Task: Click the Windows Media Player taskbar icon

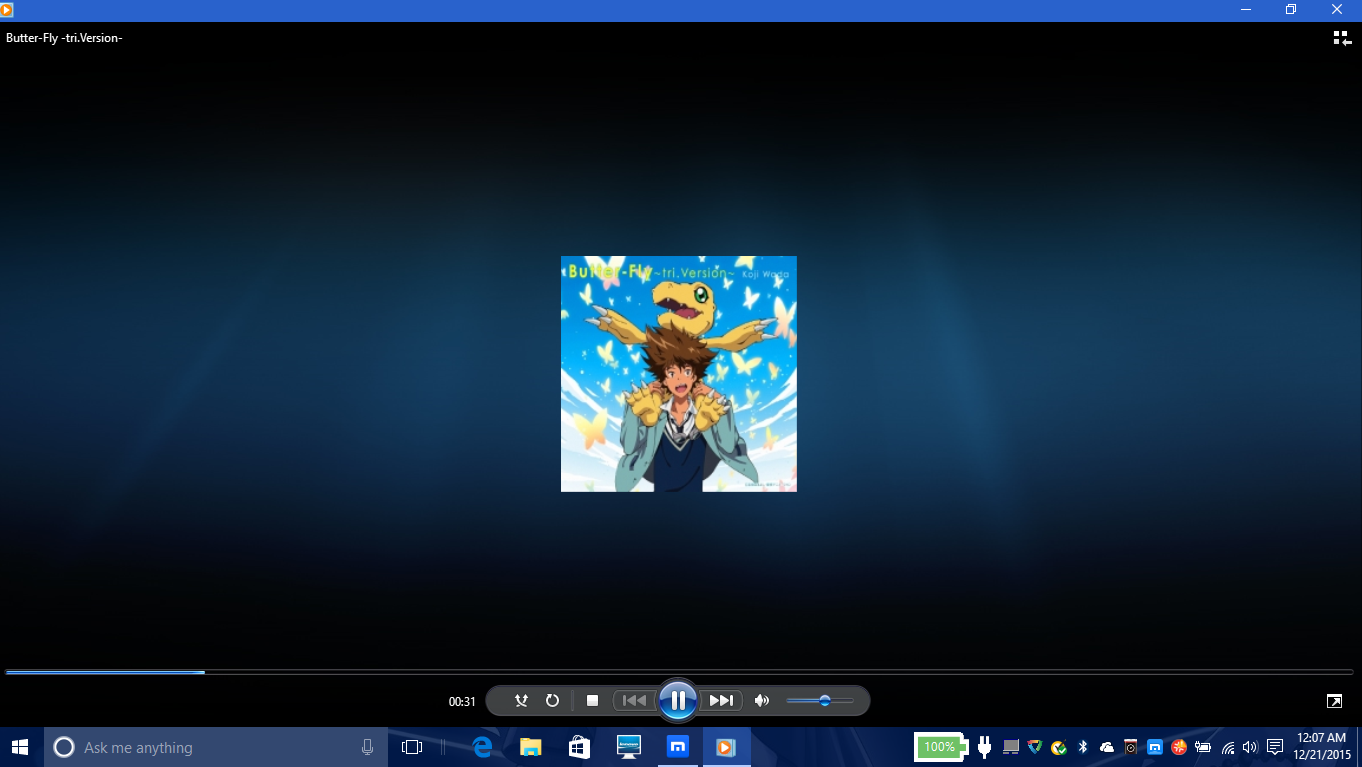Action: 726,747
